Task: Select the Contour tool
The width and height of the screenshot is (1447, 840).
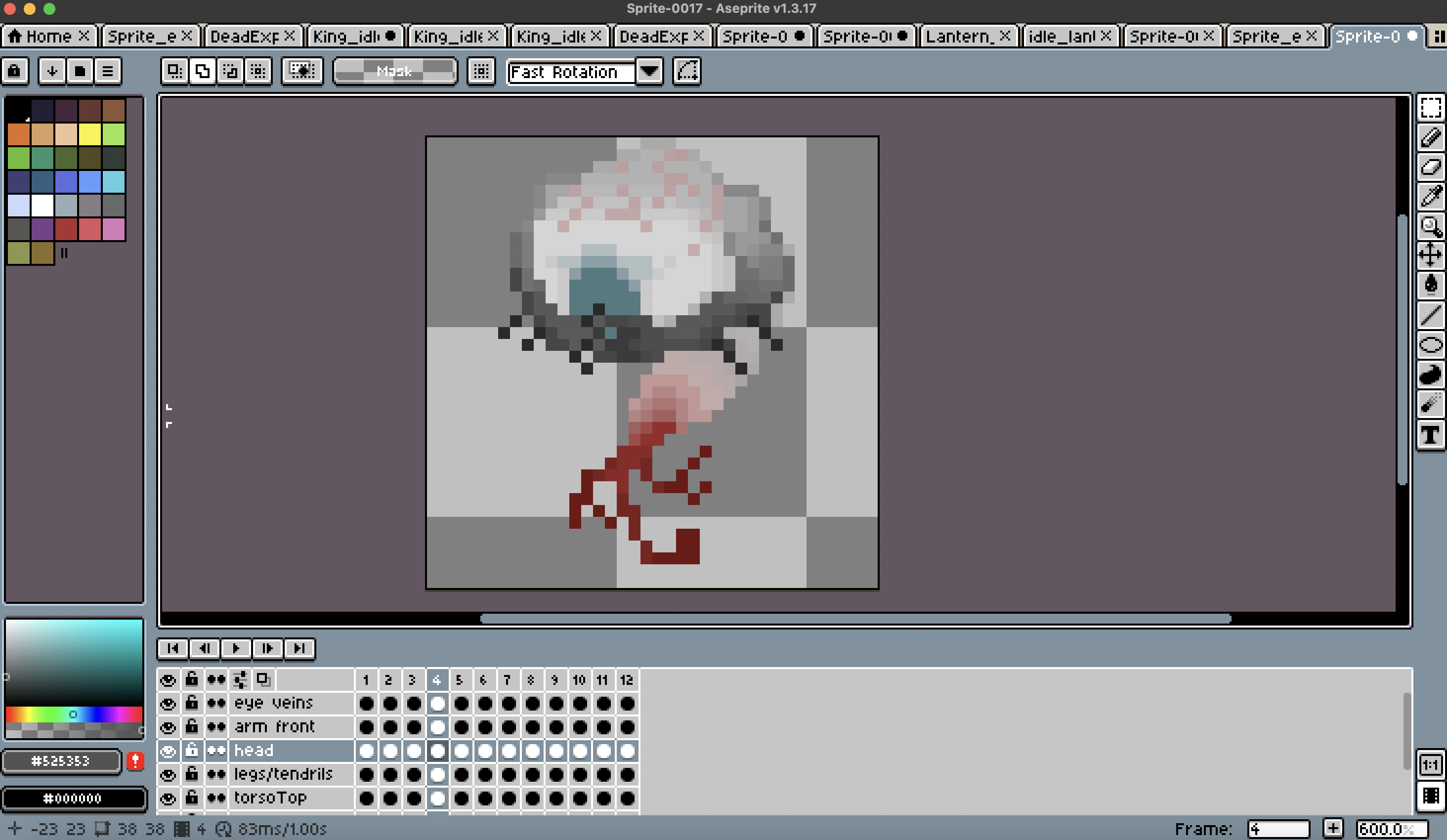Action: tap(1430, 375)
